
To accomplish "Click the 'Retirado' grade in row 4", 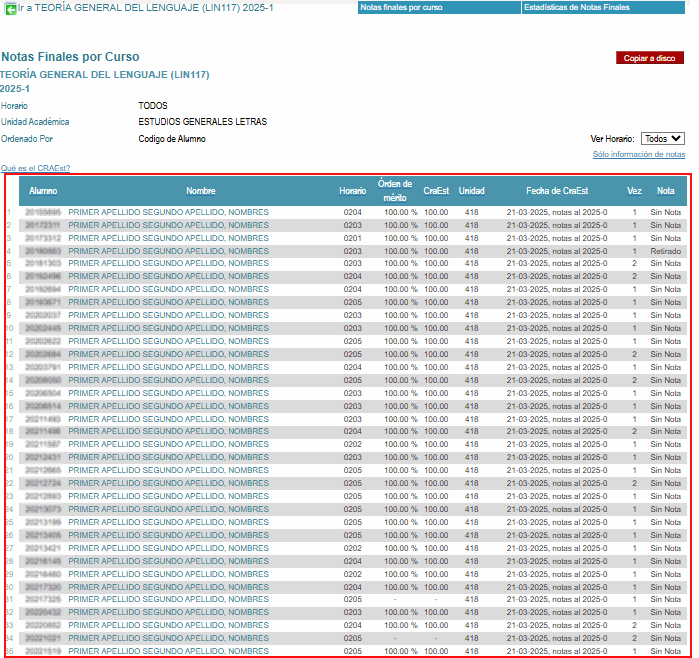I will tap(665, 251).
